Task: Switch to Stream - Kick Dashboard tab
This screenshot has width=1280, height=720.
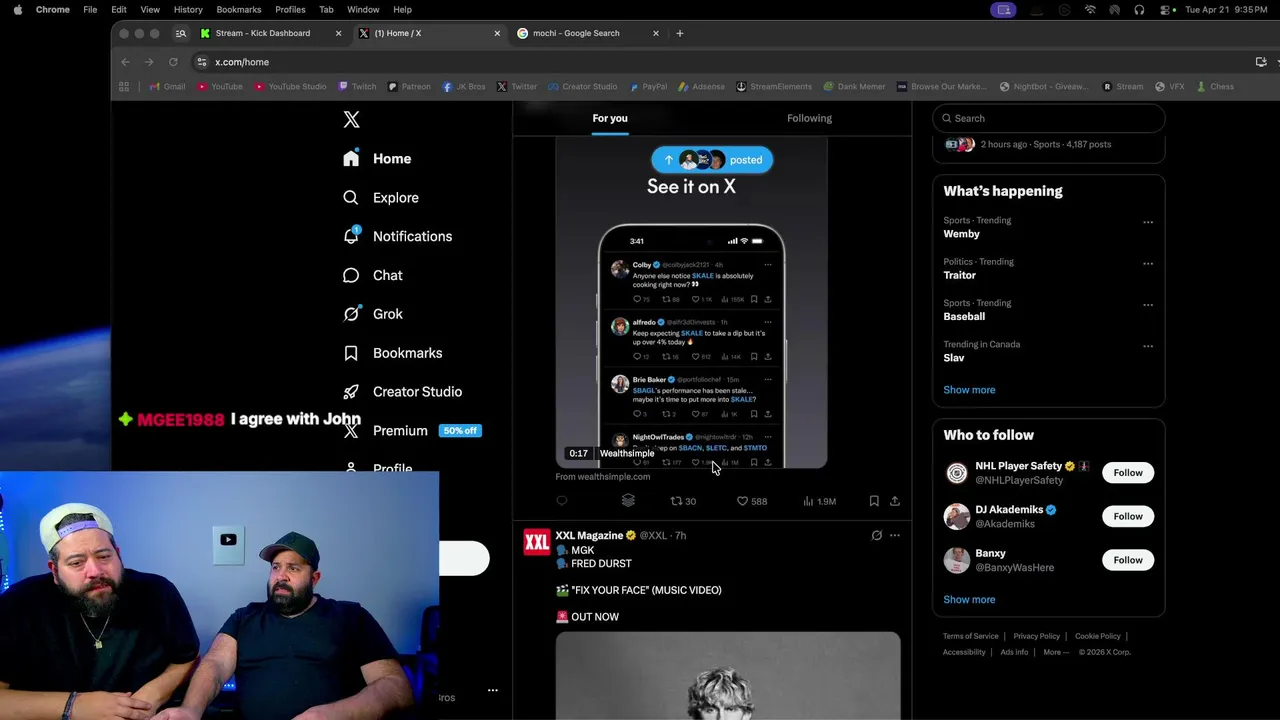Action: point(263,33)
